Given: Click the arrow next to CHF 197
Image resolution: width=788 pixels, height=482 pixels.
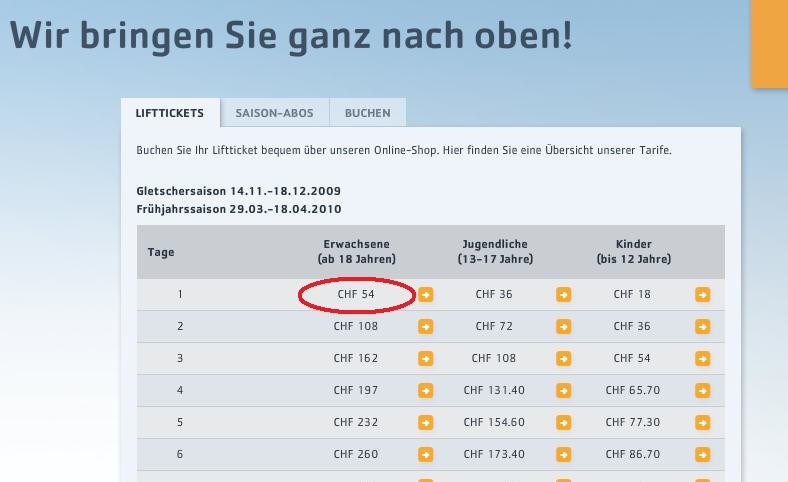Looking at the screenshot, I should pyautogui.click(x=426, y=391).
